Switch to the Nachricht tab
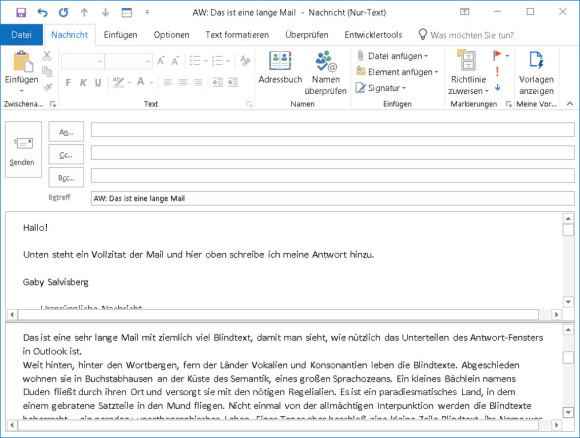The height and width of the screenshot is (438, 580). coord(70,35)
